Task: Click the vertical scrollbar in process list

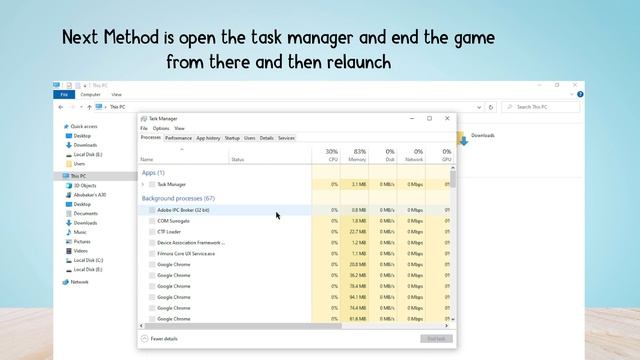Action: (453, 179)
